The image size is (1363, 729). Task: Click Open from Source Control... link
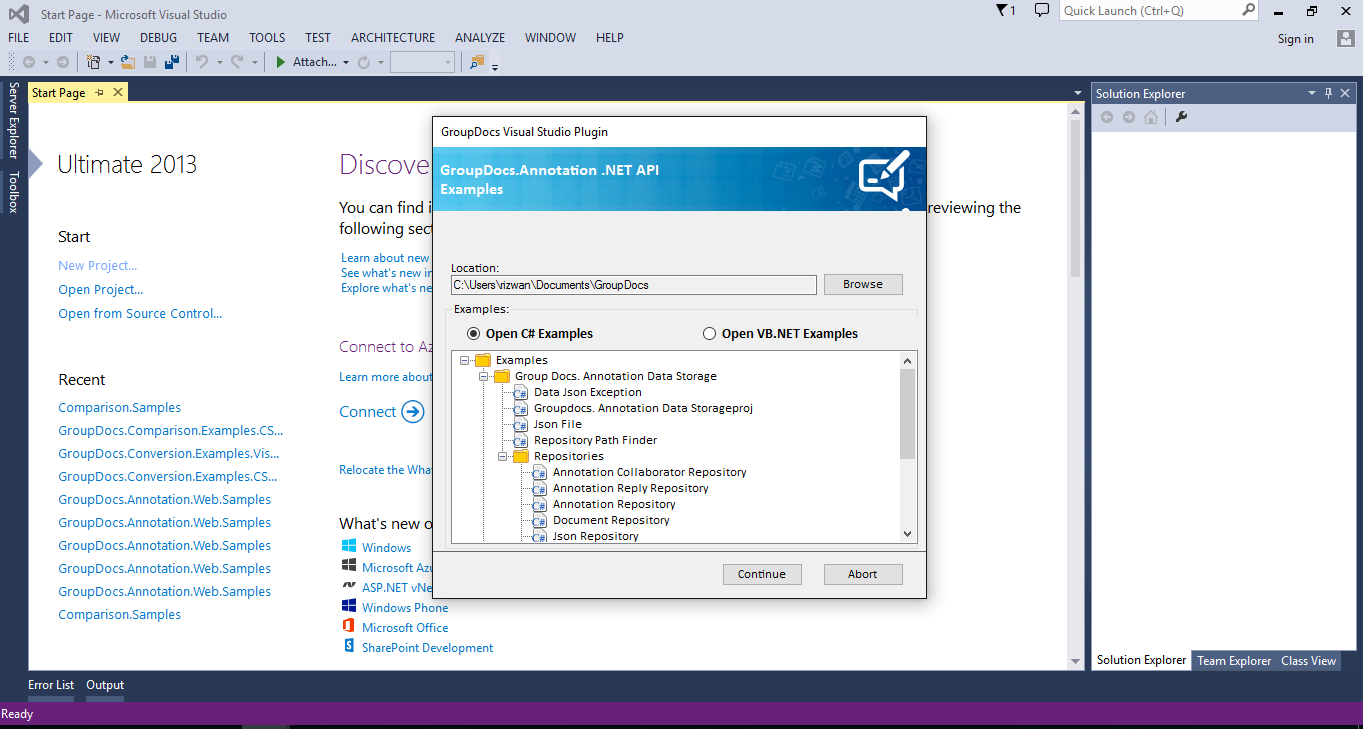(x=140, y=313)
